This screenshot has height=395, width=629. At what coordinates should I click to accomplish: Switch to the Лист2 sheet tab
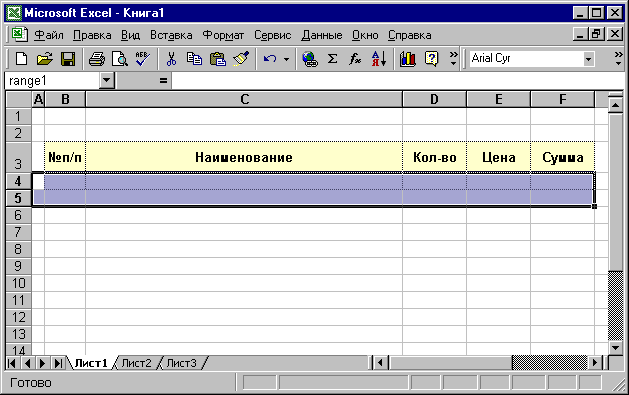[x=136, y=363]
